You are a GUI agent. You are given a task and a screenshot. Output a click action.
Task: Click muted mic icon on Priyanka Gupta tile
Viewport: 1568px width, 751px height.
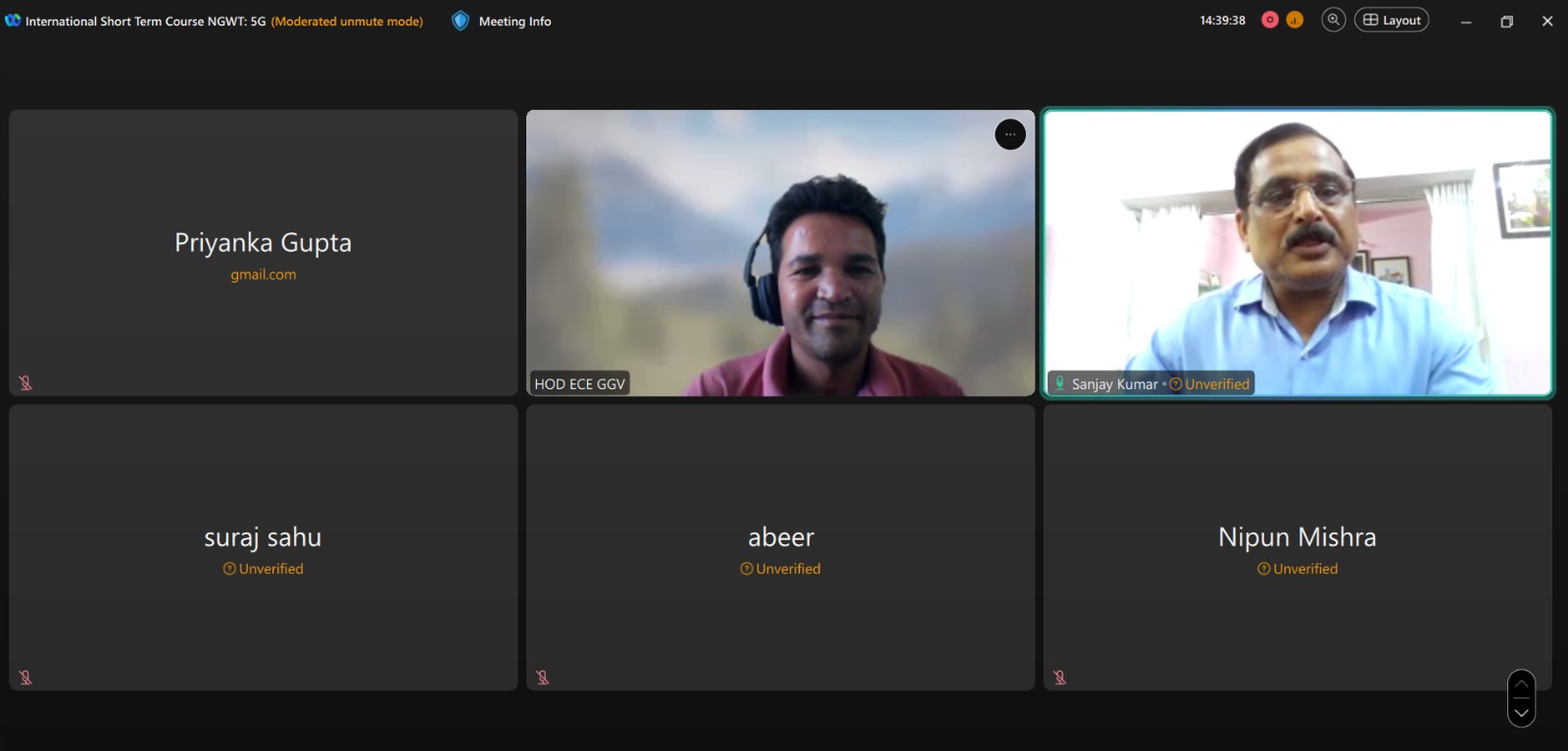(25, 383)
